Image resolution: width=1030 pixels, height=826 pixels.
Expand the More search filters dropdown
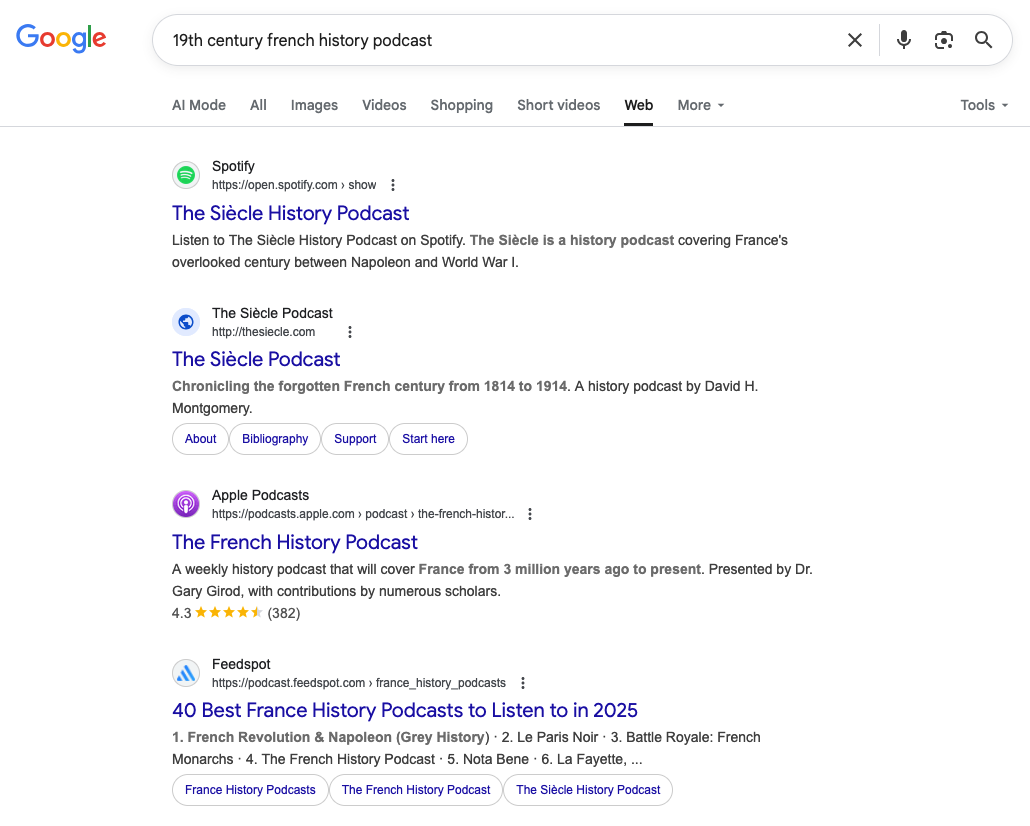pos(700,105)
